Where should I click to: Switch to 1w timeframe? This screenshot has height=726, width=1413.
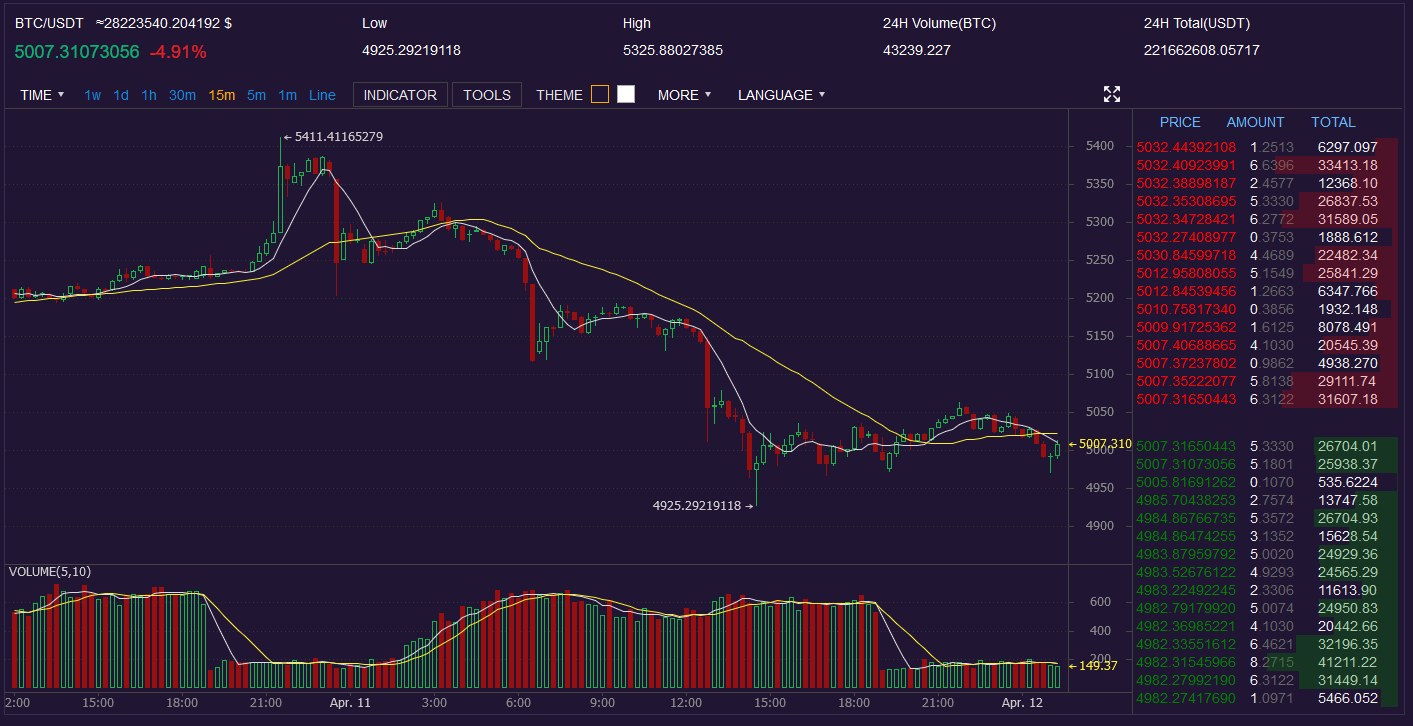[x=92, y=95]
